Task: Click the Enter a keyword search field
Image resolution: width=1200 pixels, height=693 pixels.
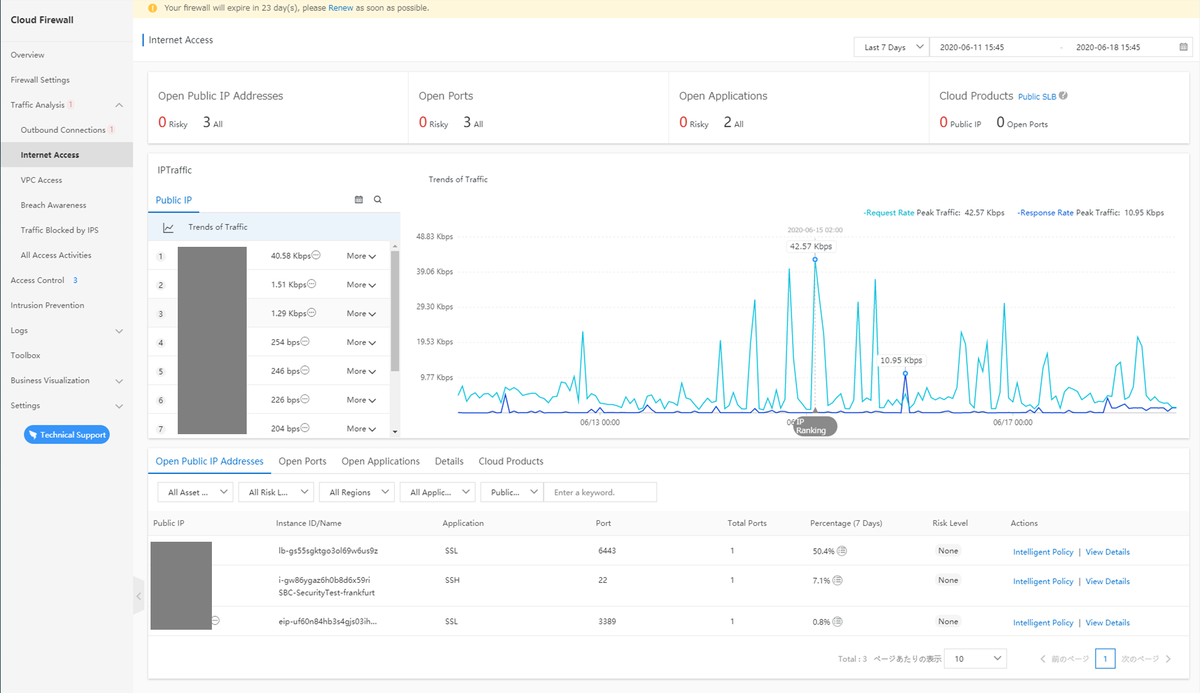Action: pos(600,492)
